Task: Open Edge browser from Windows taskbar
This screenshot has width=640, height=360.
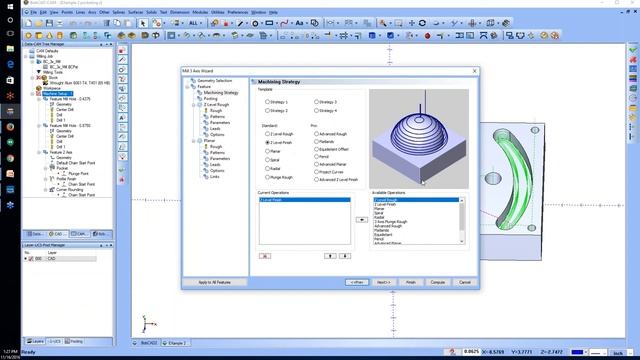Action: pos(10,64)
